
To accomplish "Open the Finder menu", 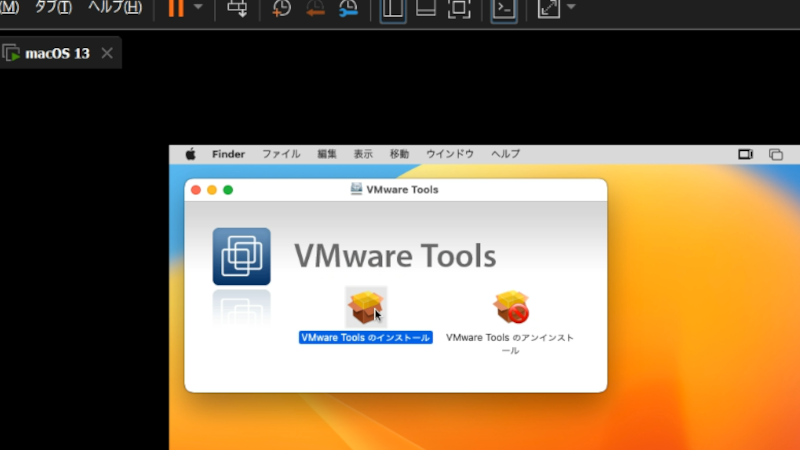I will coord(229,154).
